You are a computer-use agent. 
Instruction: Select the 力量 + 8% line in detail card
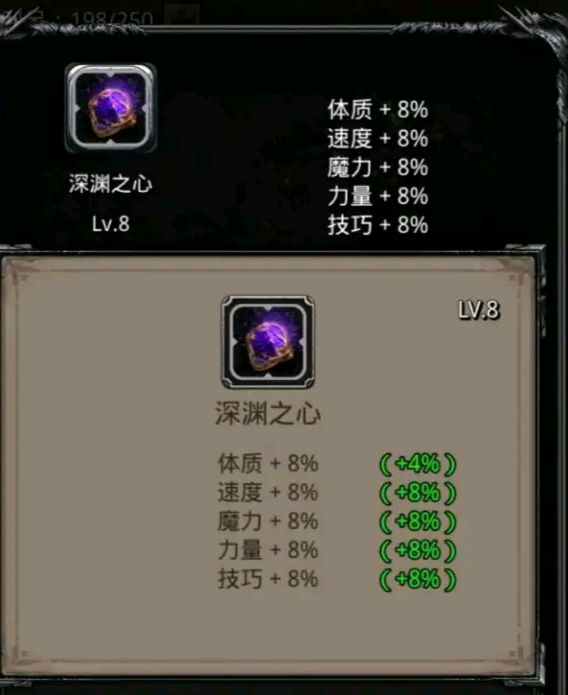click(x=268, y=550)
